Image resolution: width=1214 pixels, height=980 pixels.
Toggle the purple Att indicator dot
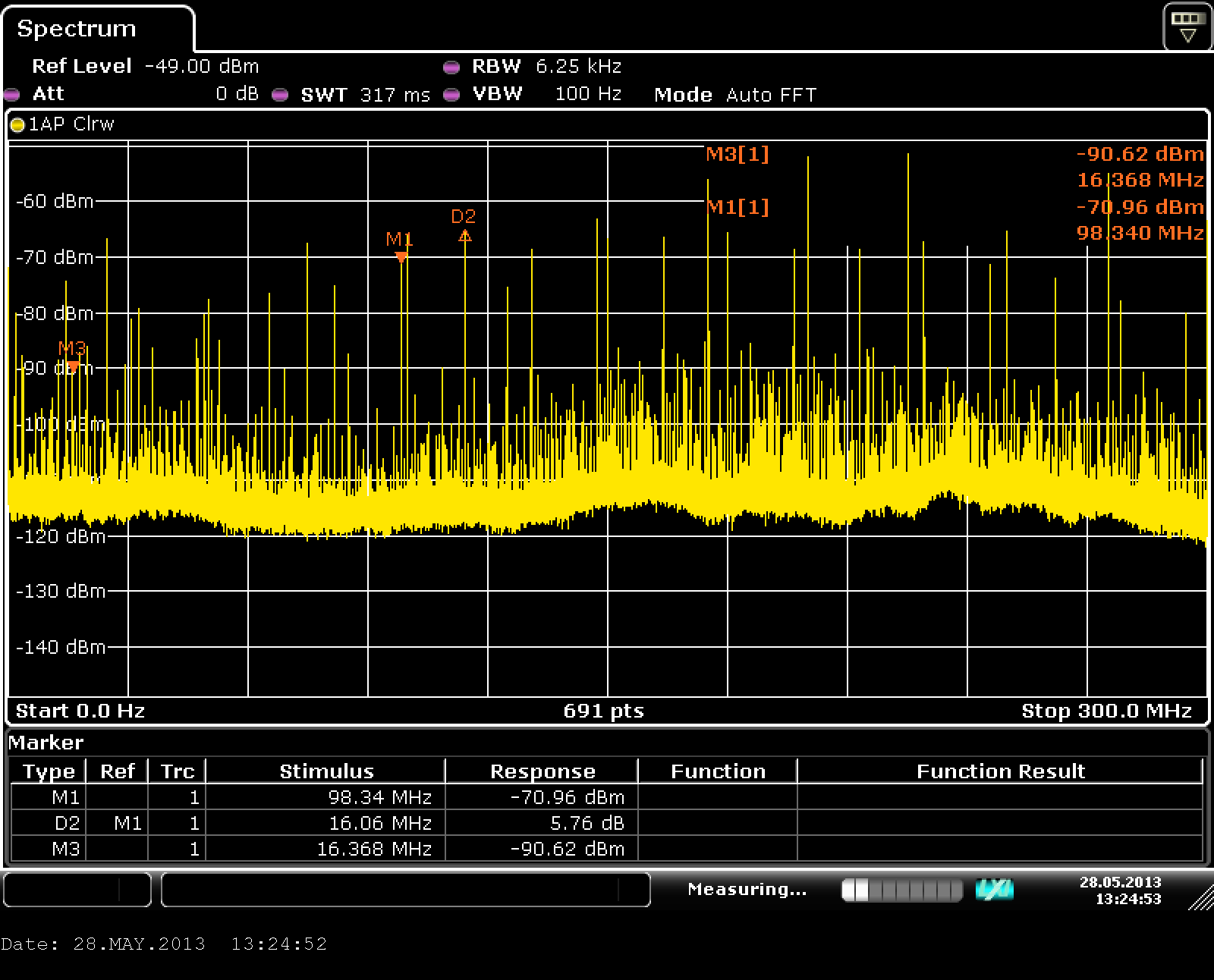pos(11,95)
